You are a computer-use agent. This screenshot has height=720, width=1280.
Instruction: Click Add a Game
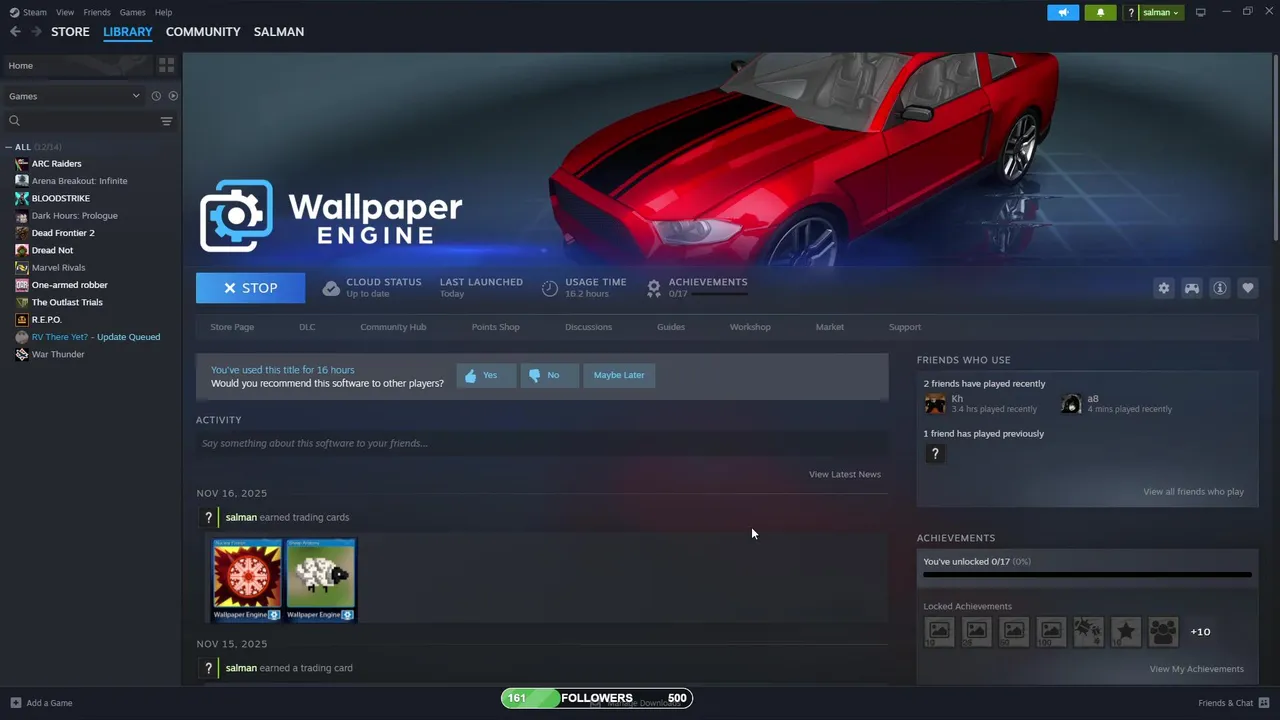click(x=41, y=703)
